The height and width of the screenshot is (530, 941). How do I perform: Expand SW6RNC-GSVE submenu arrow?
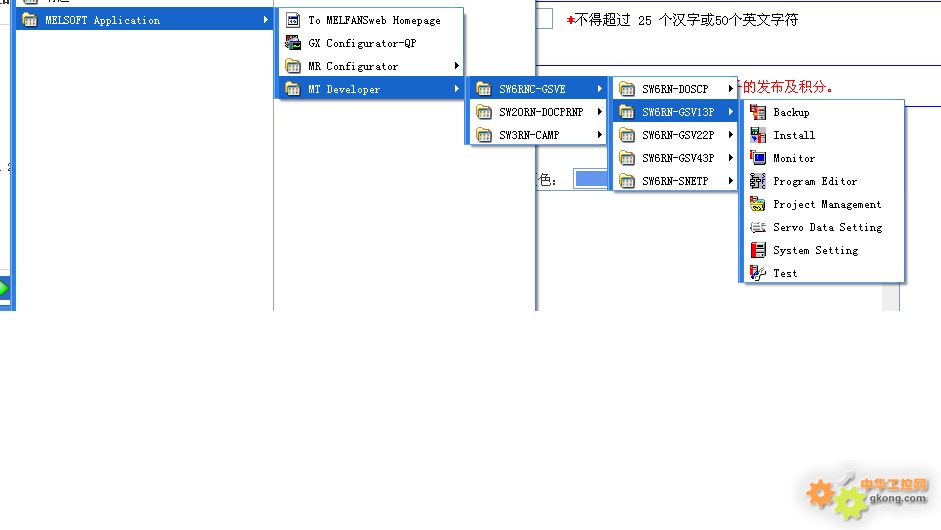click(600, 89)
